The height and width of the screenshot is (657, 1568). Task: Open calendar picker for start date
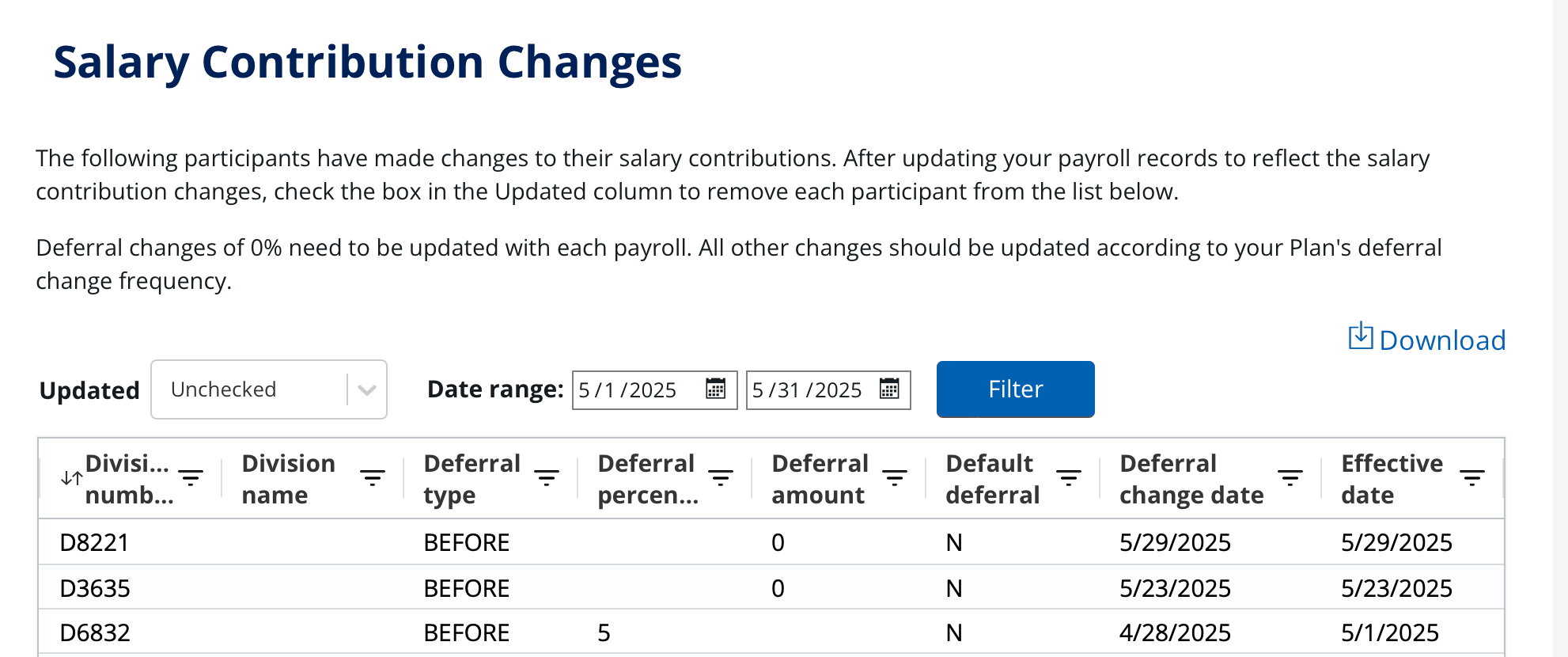pos(715,389)
